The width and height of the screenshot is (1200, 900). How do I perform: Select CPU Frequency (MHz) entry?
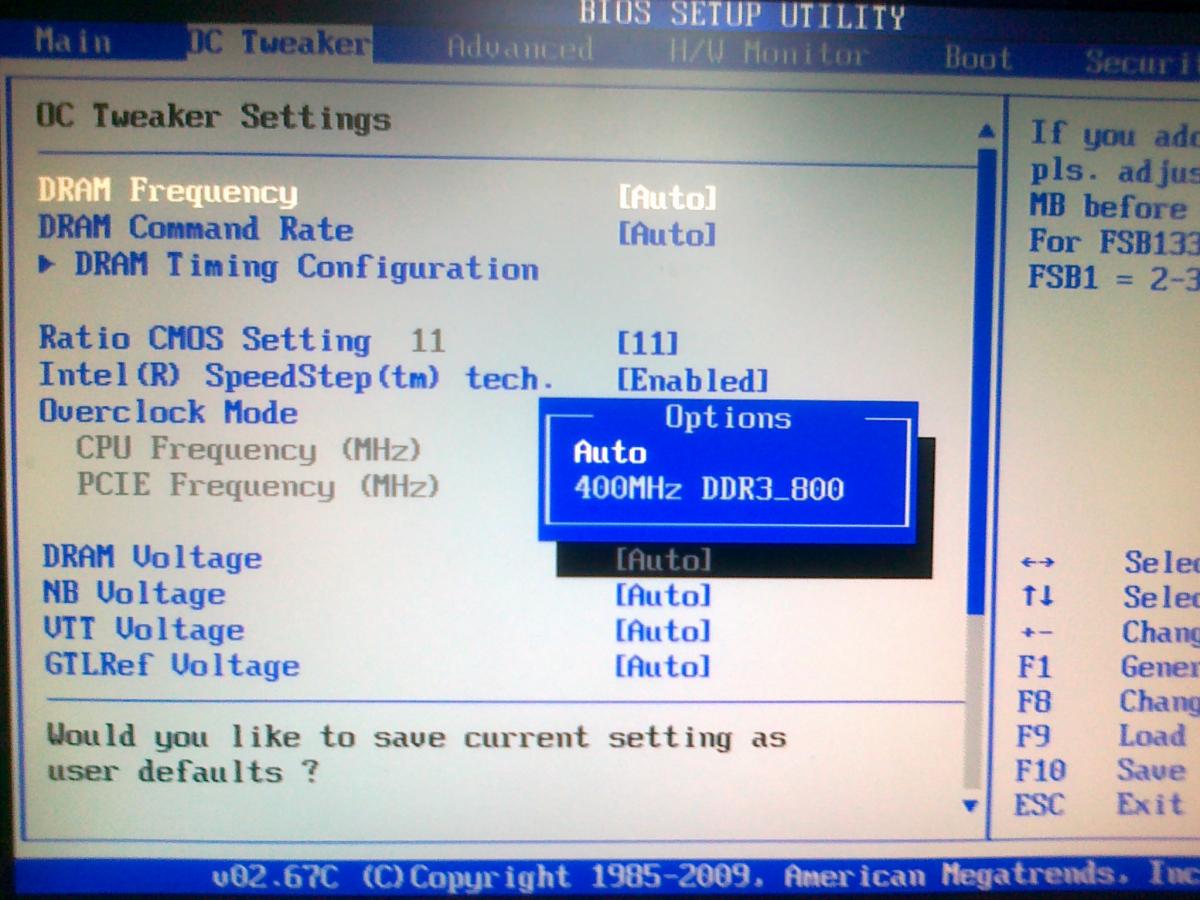click(249, 449)
